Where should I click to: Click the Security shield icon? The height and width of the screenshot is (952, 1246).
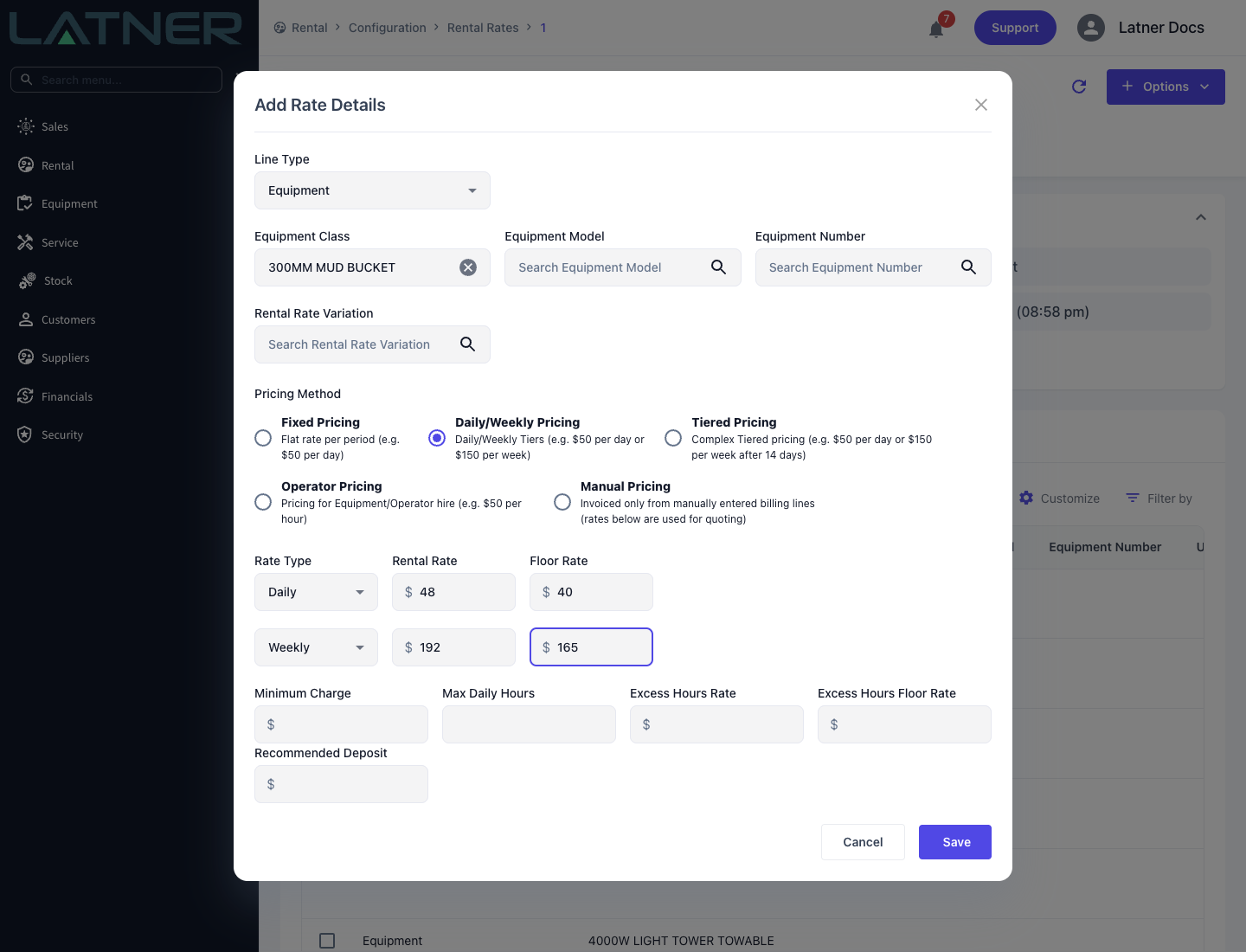point(25,434)
